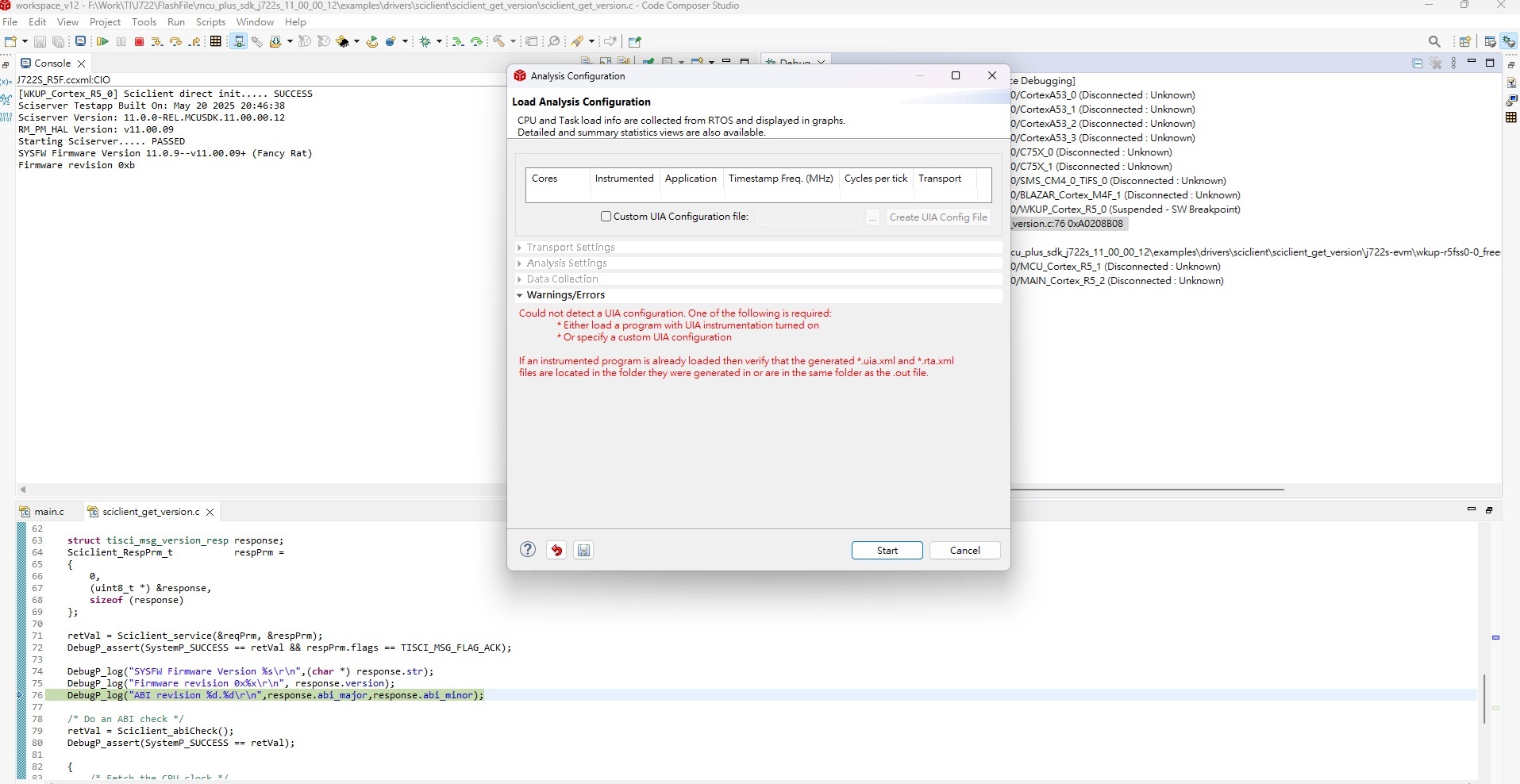This screenshot has width=1520, height=784.
Task: Click Remove All Terminated icon in Debug view
Action: pyautogui.click(x=1436, y=63)
